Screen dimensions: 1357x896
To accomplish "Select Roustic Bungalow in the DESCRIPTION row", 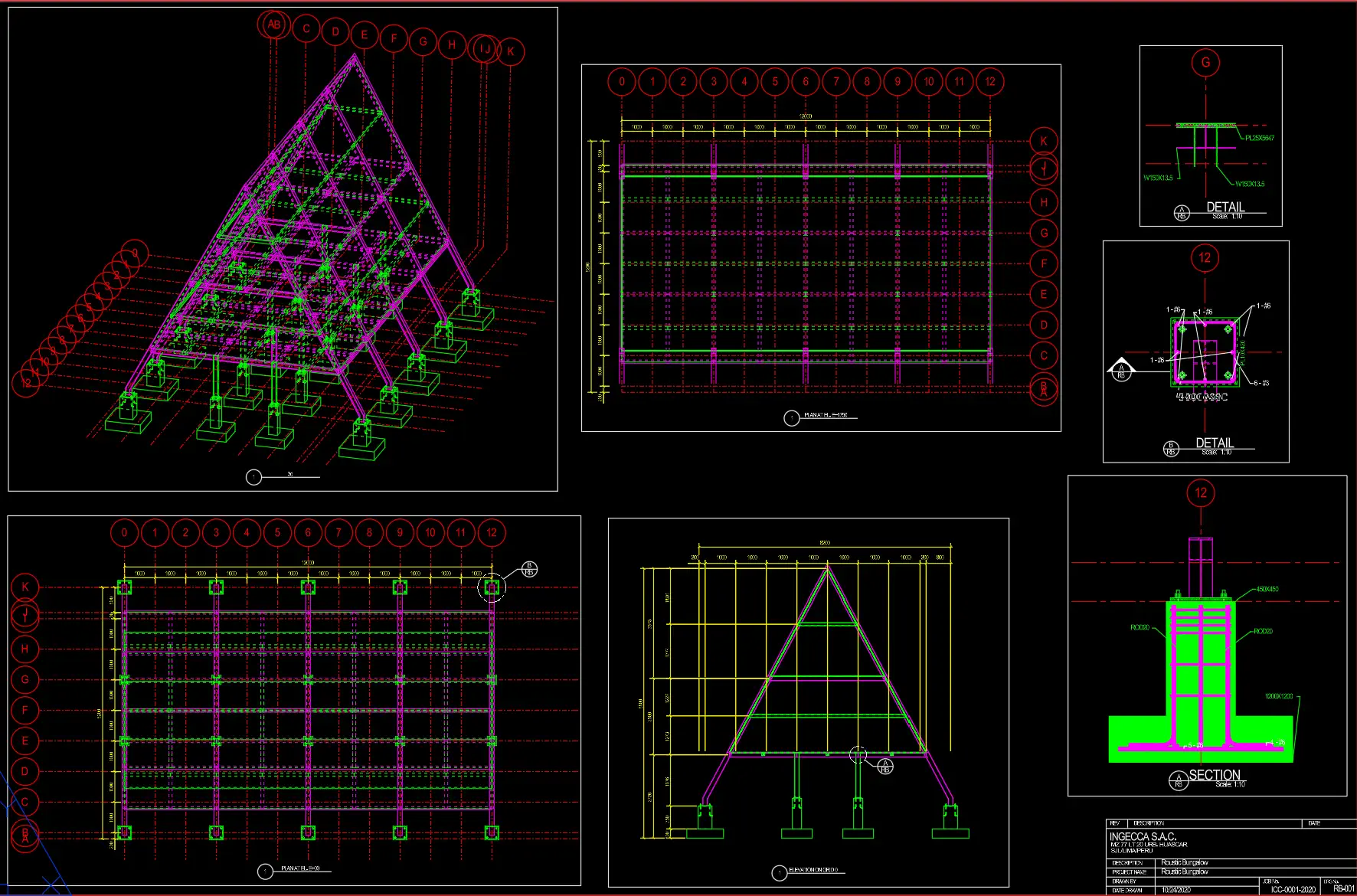I will 1185,862.
